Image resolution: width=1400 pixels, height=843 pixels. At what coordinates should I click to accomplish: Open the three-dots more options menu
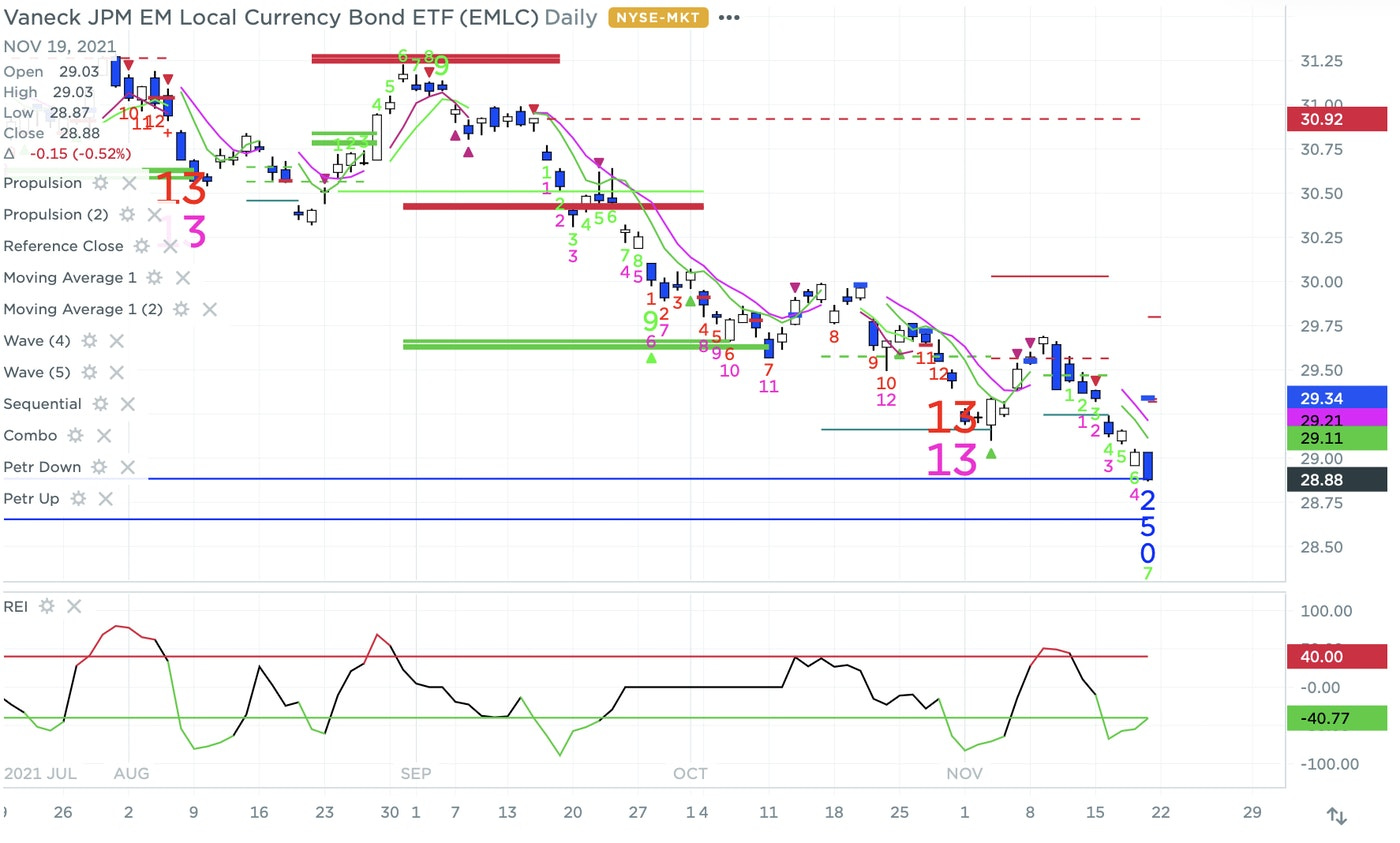tap(730, 18)
